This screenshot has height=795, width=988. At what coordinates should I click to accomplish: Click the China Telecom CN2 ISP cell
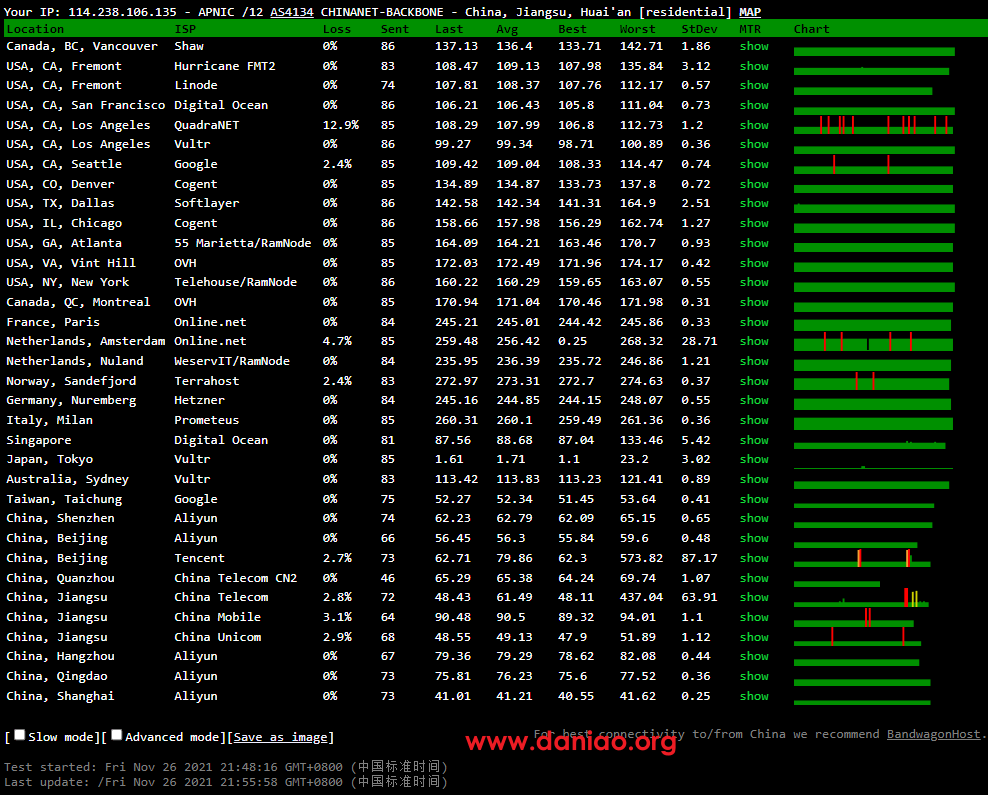[x=236, y=578]
